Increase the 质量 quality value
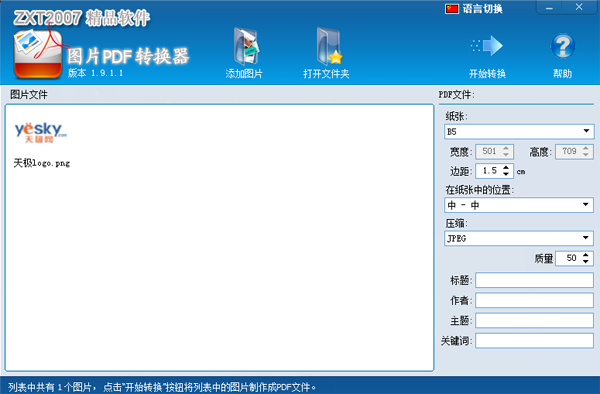 pos(586,255)
